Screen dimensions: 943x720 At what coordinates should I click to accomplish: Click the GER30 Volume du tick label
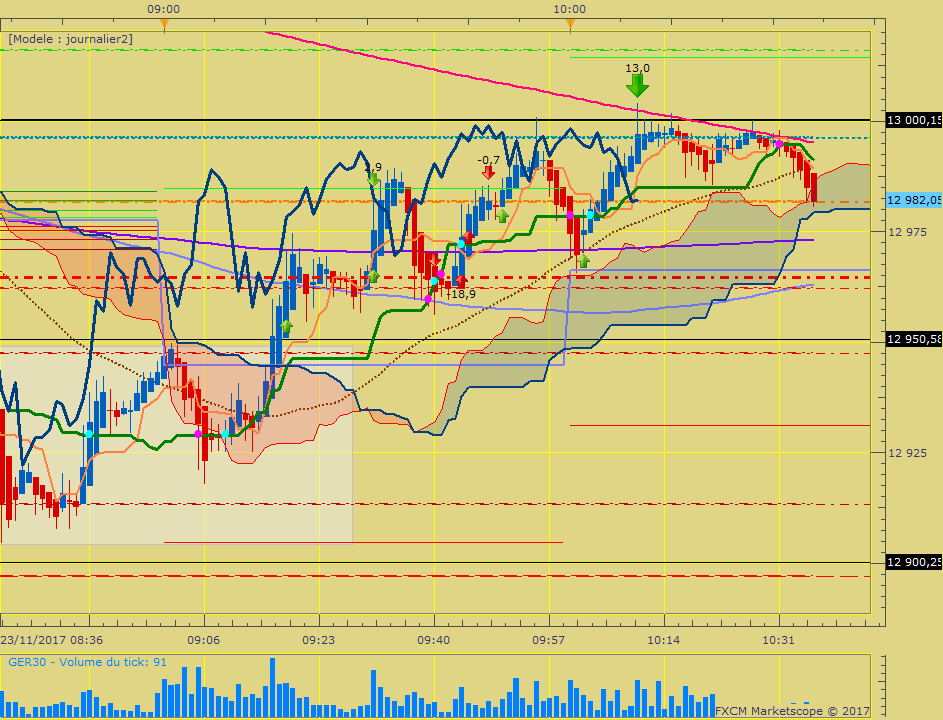[x=87, y=662]
